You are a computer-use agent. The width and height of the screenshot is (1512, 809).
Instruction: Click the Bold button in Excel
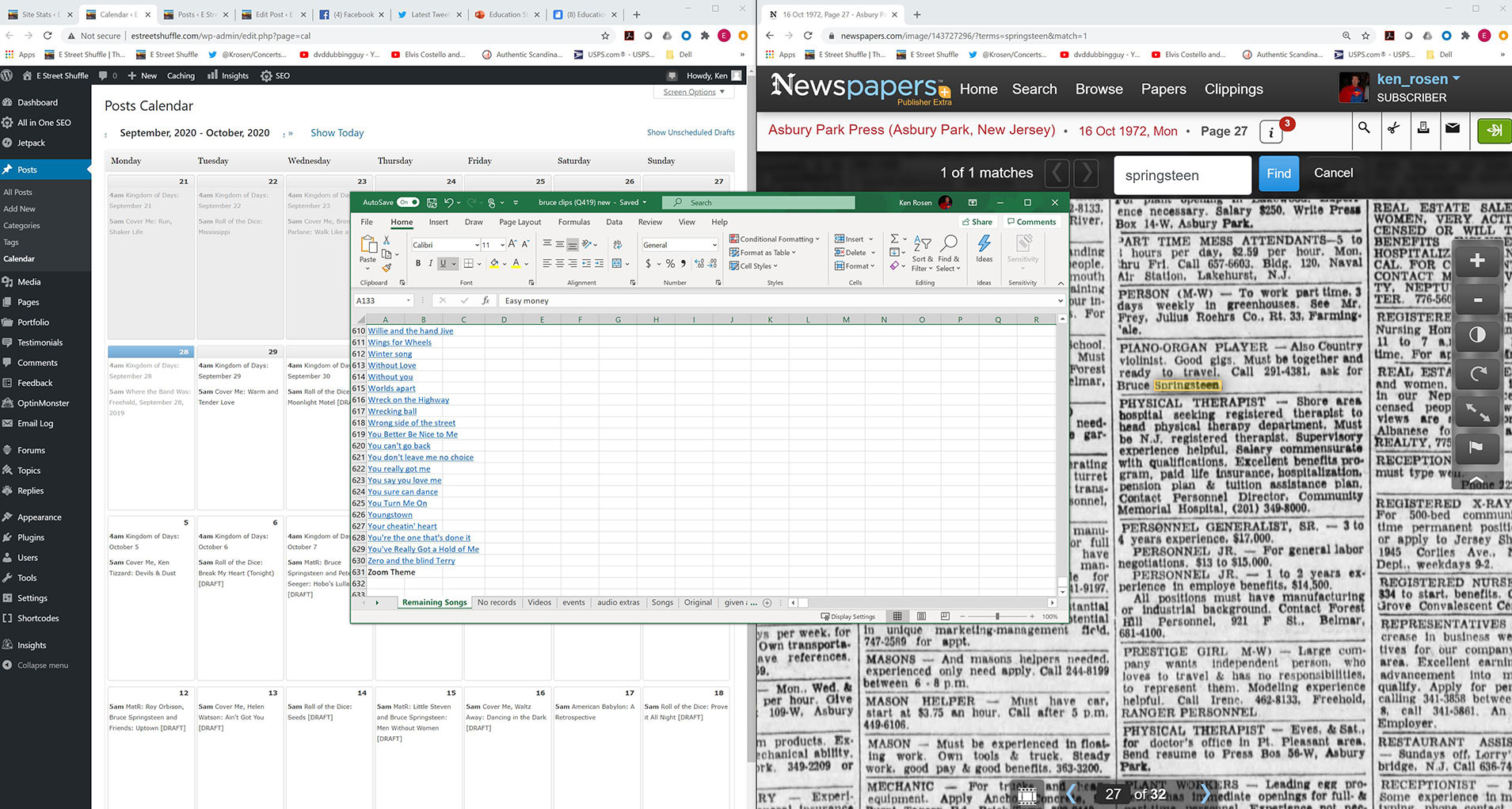pyautogui.click(x=418, y=263)
